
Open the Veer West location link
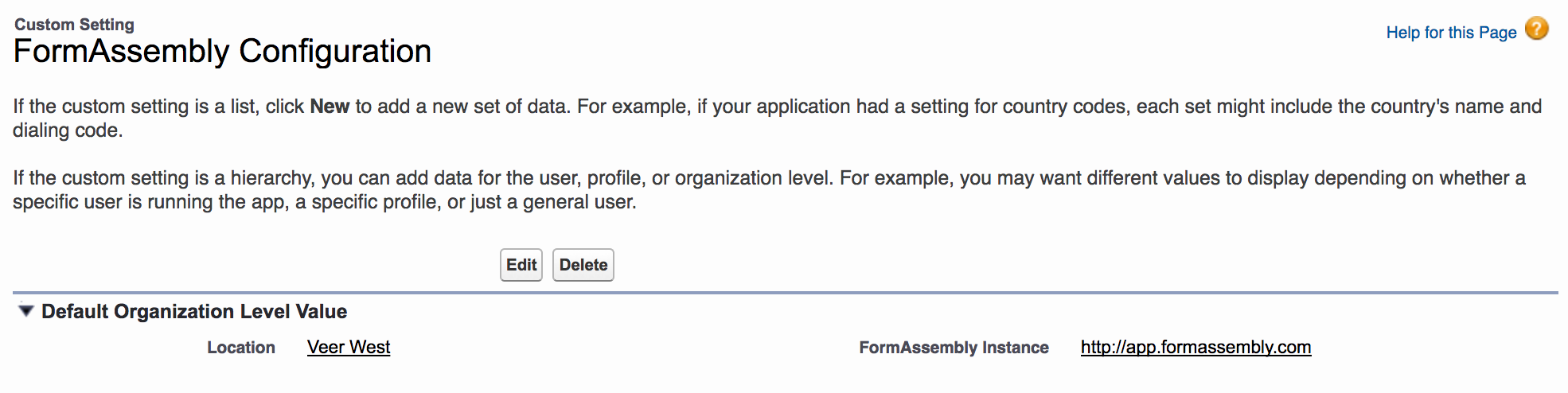tap(349, 347)
